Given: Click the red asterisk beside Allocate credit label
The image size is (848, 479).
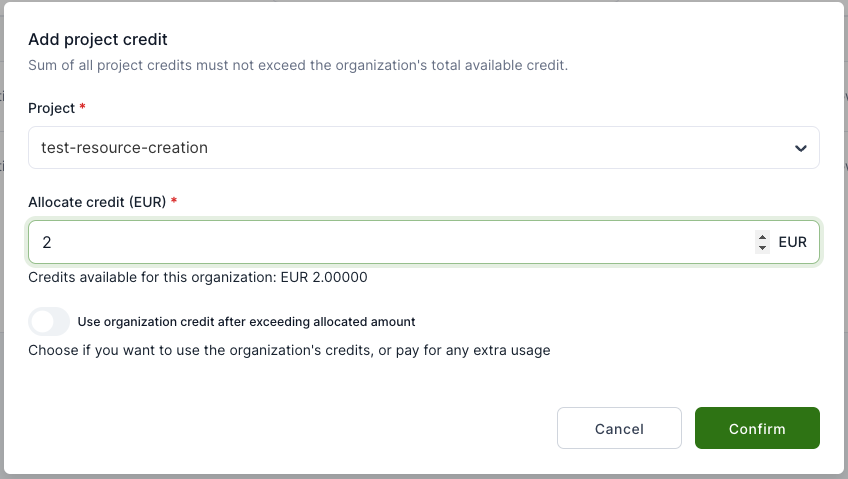Looking at the screenshot, I should coord(174,201).
